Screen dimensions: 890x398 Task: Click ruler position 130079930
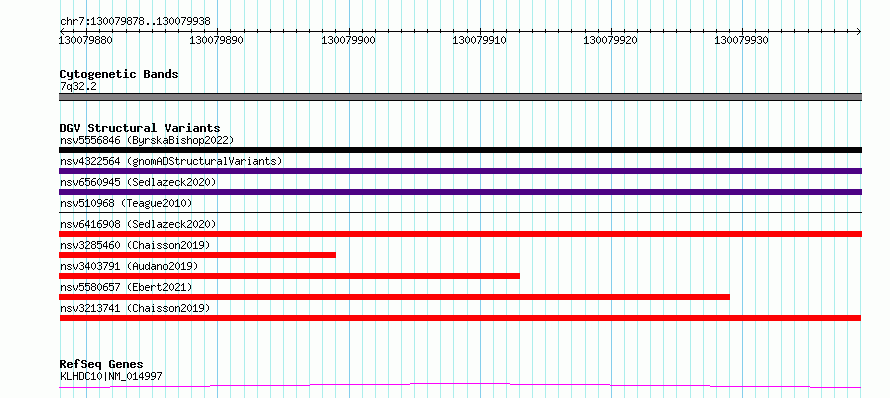click(x=742, y=40)
